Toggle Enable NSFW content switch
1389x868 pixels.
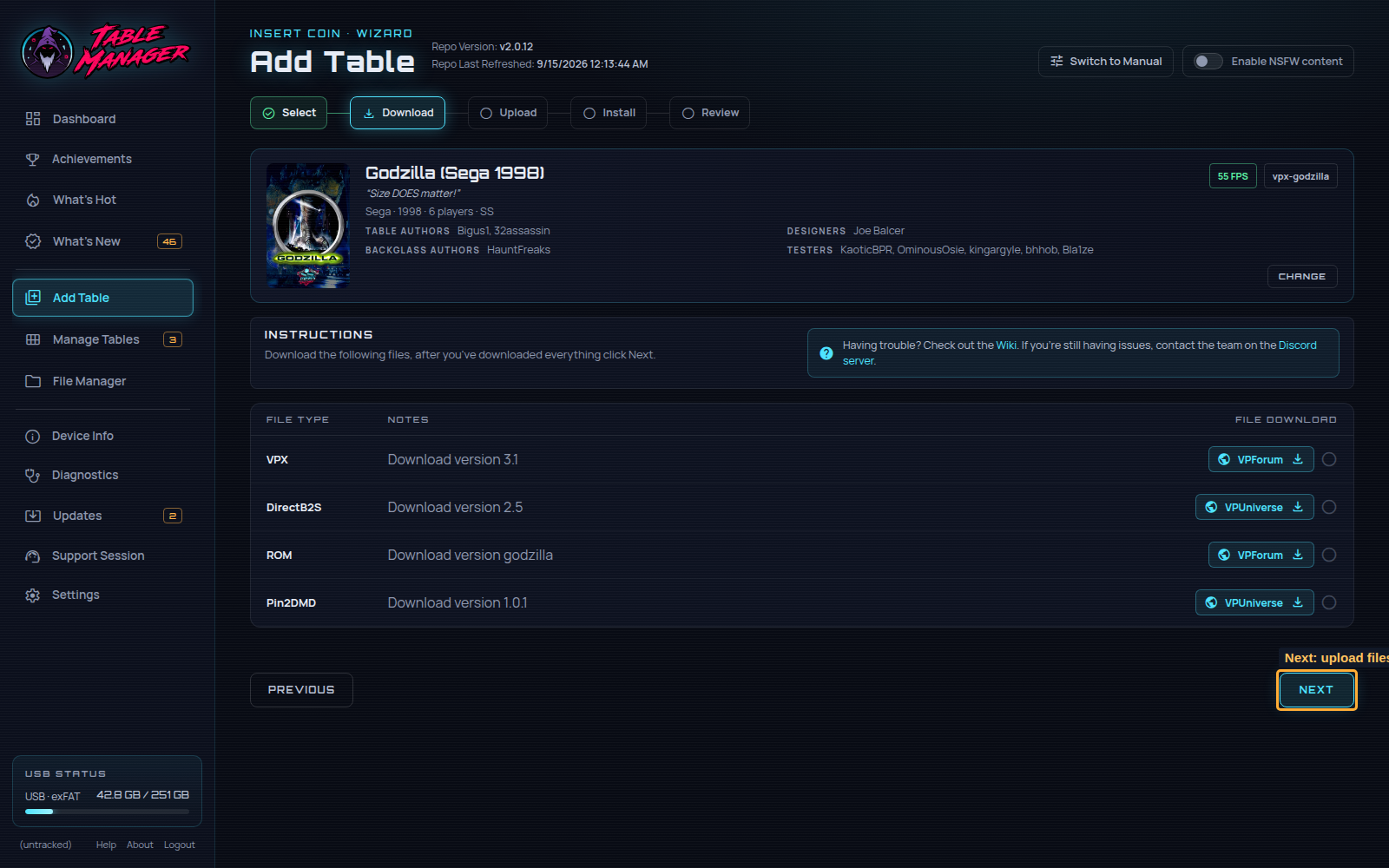(x=1208, y=62)
